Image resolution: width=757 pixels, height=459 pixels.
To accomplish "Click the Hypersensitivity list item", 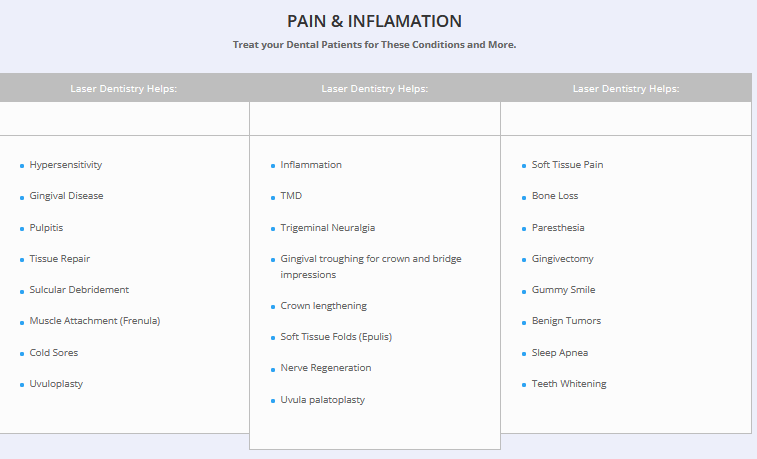I will [66, 165].
